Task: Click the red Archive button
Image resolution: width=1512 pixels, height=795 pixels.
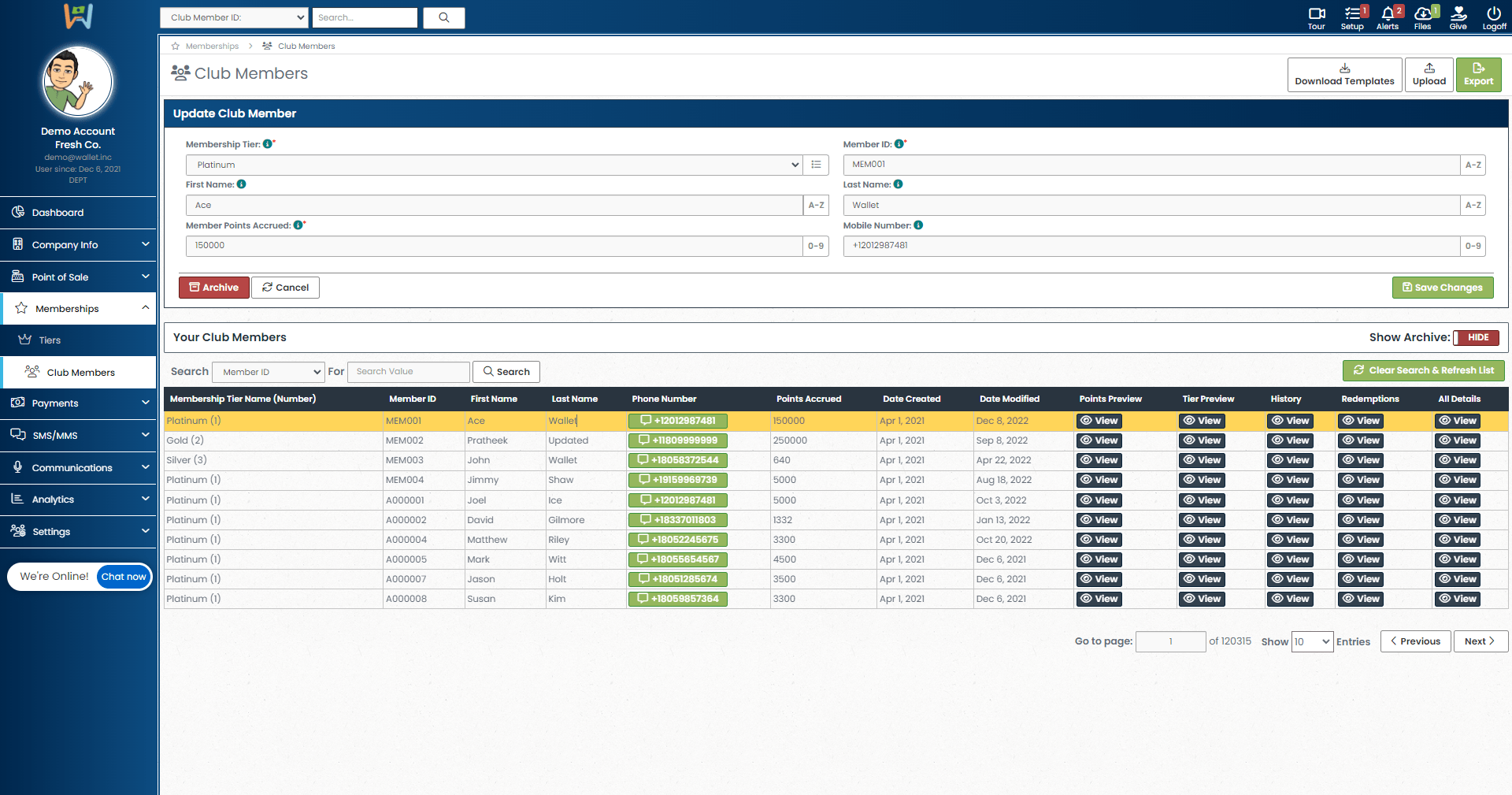Action: (x=214, y=288)
